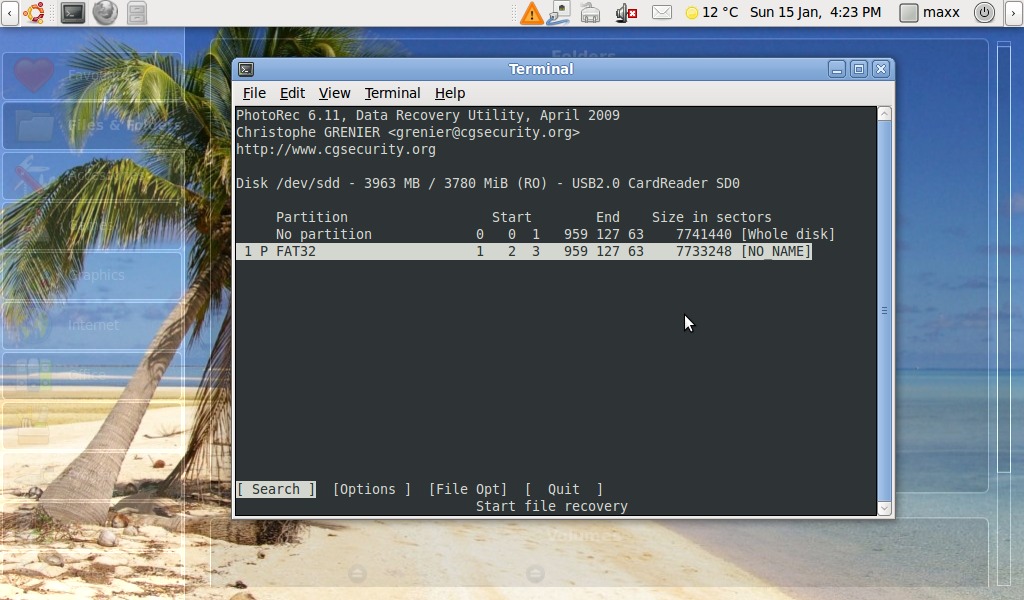This screenshot has height=600, width=1024.
Task: Click the printer icon in the system tray
Action: coord(590,12)
